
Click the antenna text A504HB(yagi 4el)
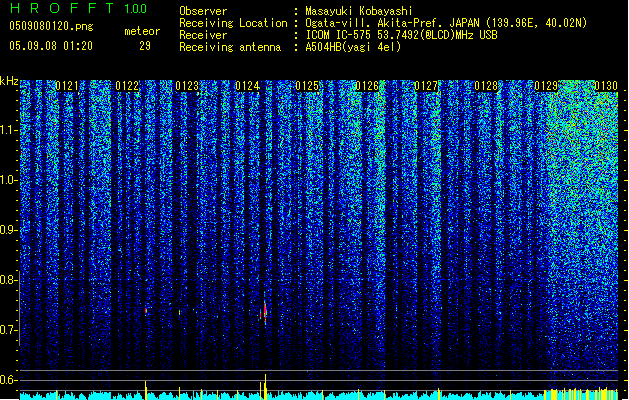353,47
